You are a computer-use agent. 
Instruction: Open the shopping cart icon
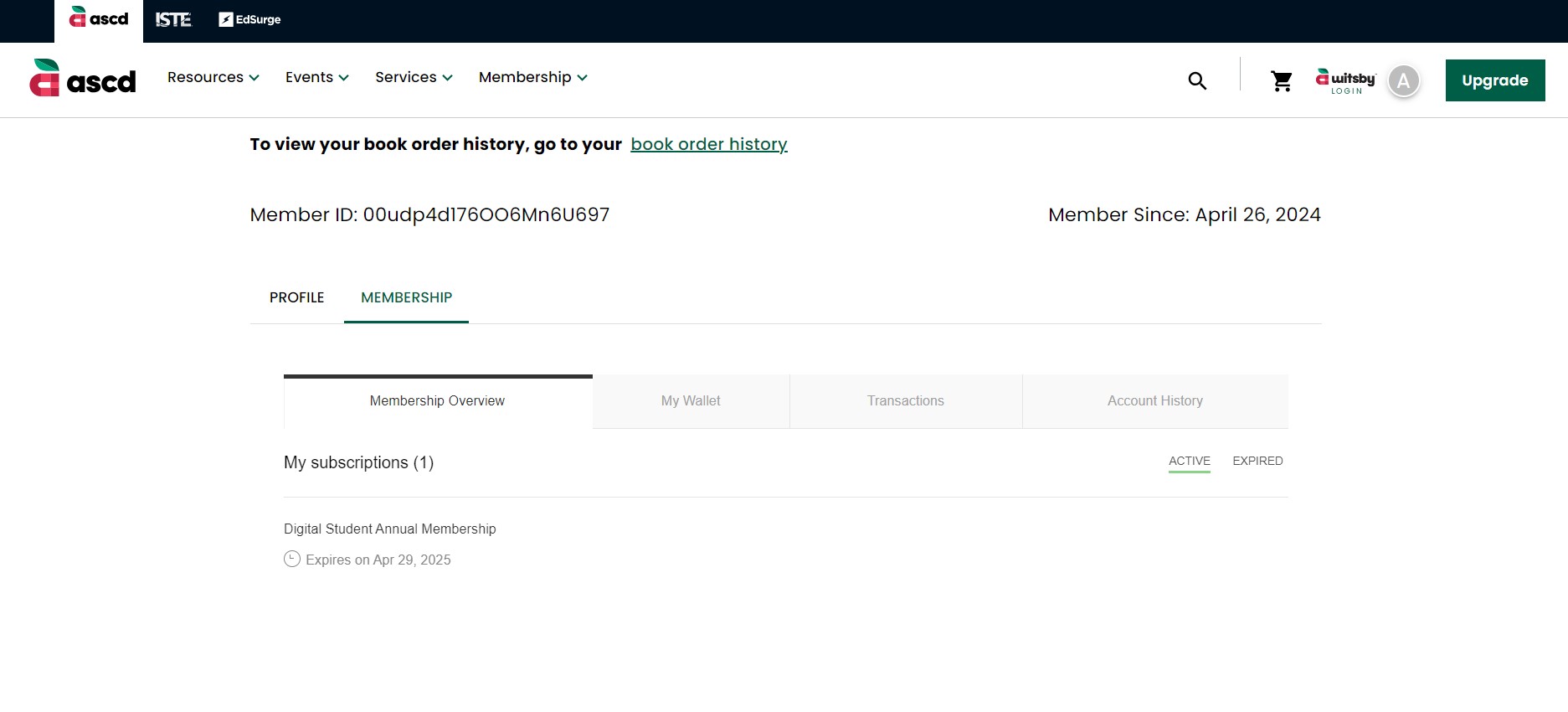pos(1281,80)
